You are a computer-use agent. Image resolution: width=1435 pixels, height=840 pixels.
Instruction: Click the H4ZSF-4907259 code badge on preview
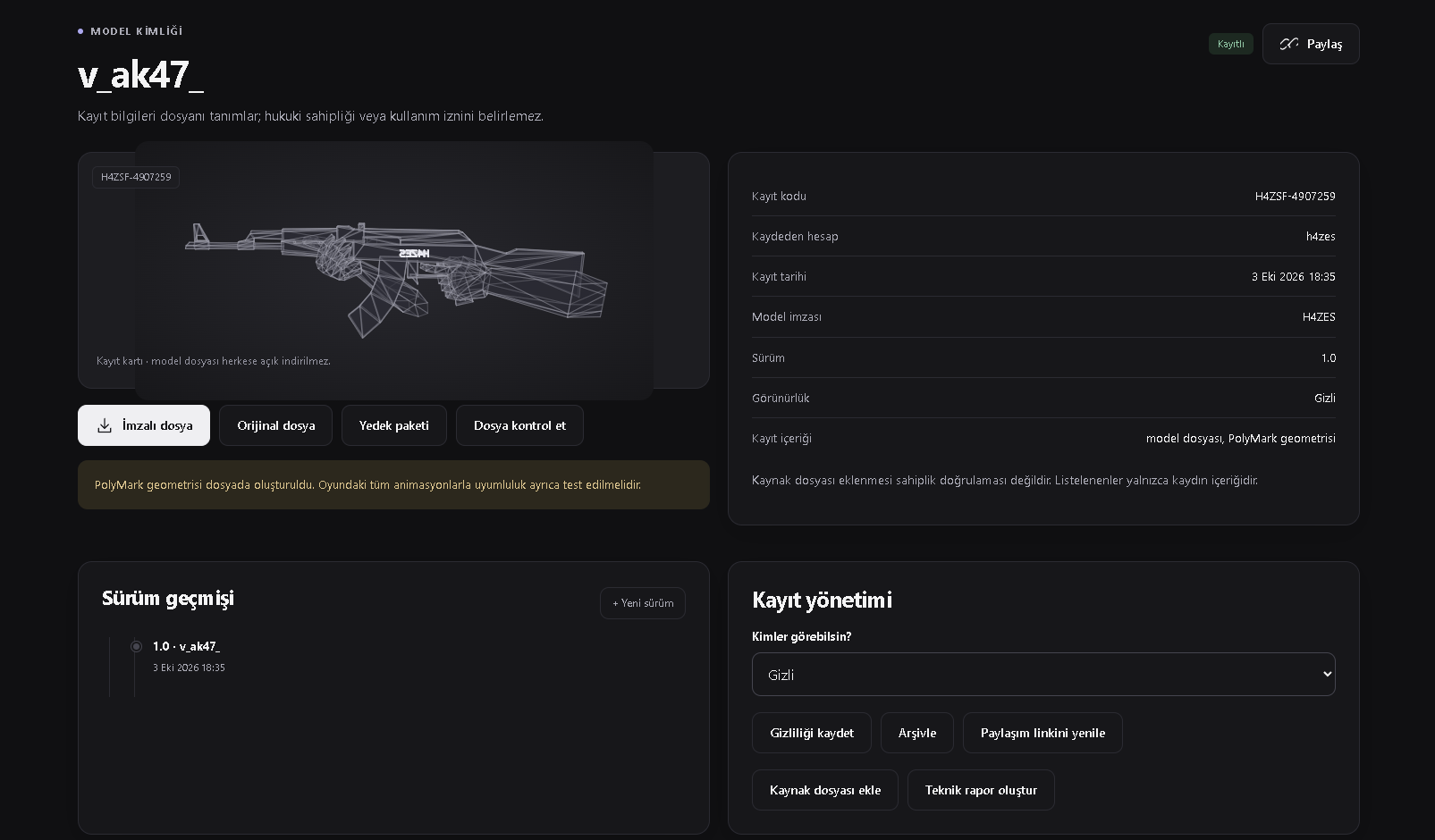136,177
